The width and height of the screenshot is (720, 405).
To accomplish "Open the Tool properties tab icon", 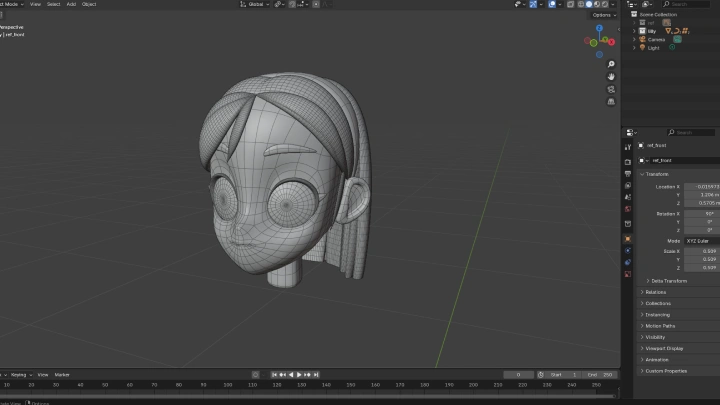I will click(628, 147).
